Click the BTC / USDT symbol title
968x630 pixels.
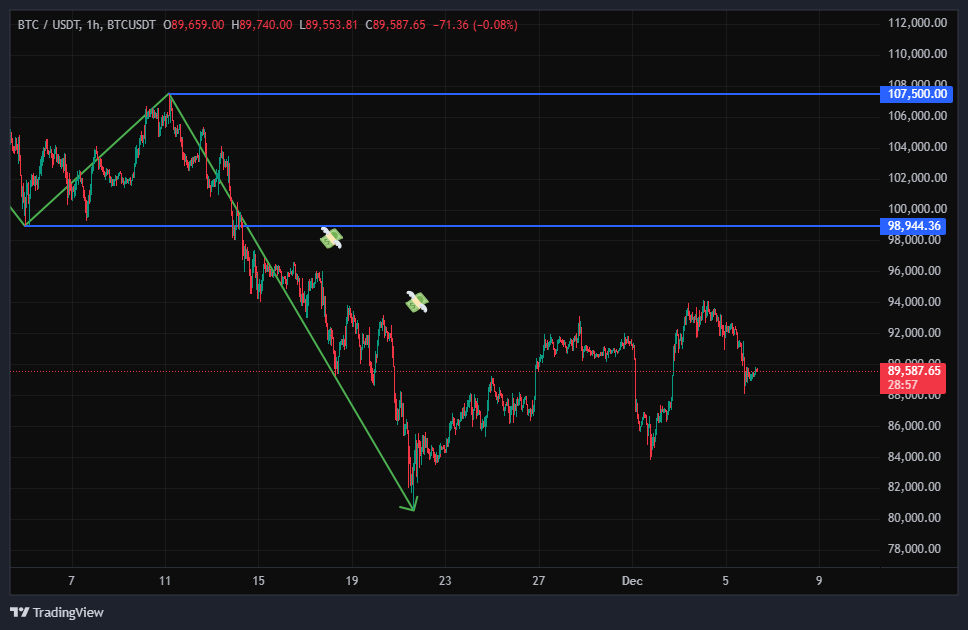pyautogui.click(x=50, y=24)
